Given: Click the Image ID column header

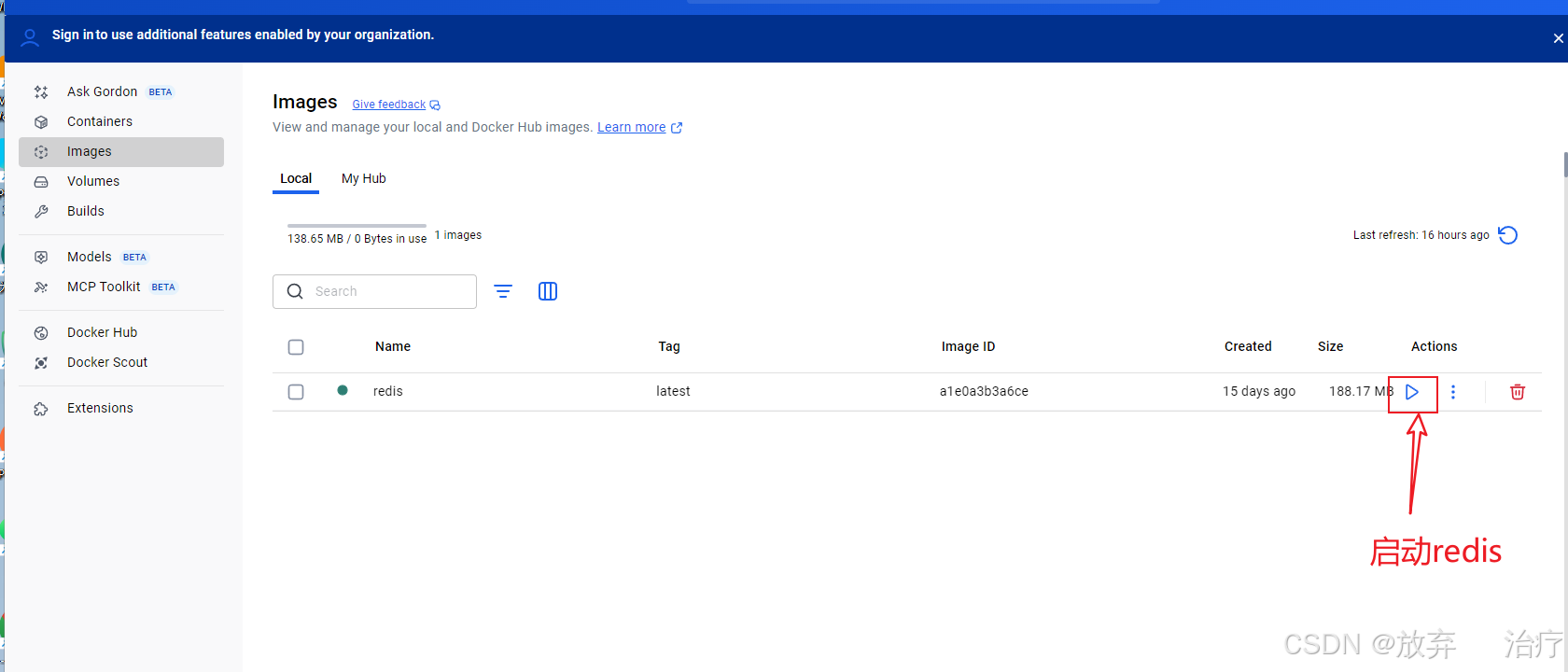Looking at the screenshot, I should pos(968,346).
